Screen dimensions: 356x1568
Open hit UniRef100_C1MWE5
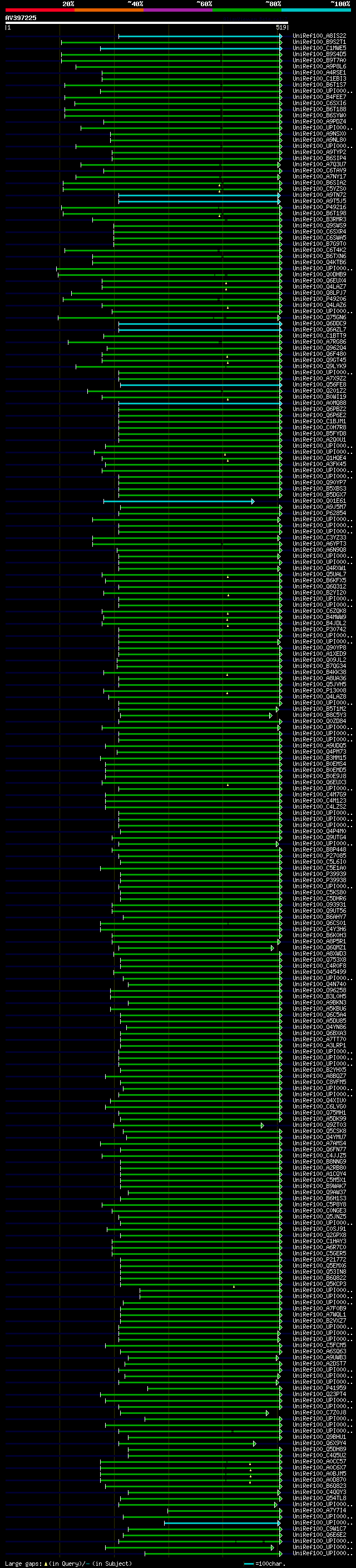point(319,48)
